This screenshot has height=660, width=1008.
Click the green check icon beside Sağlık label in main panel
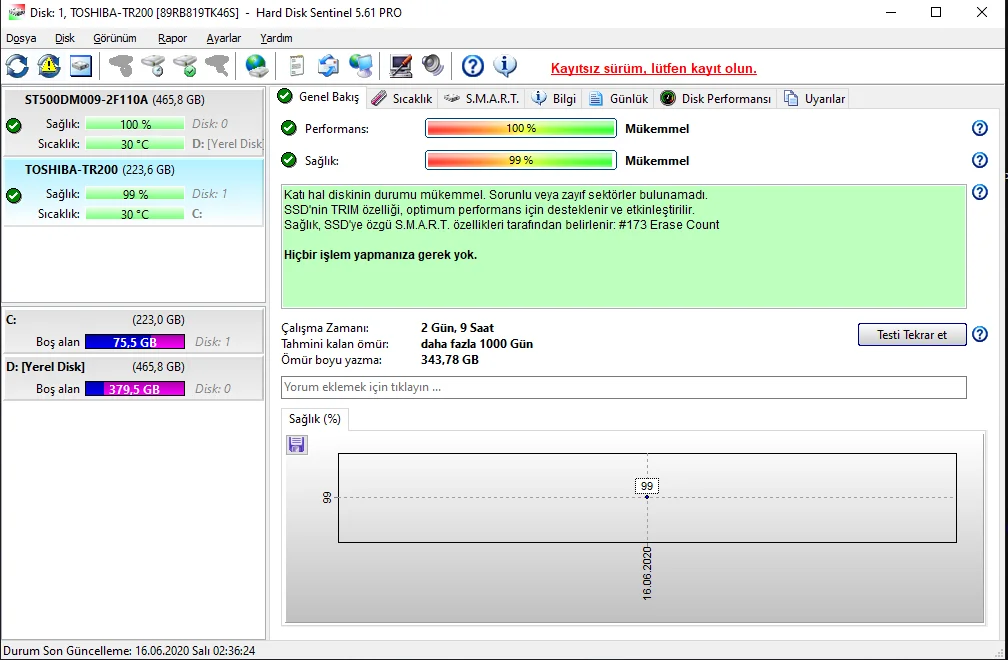(x=289, y=160)
